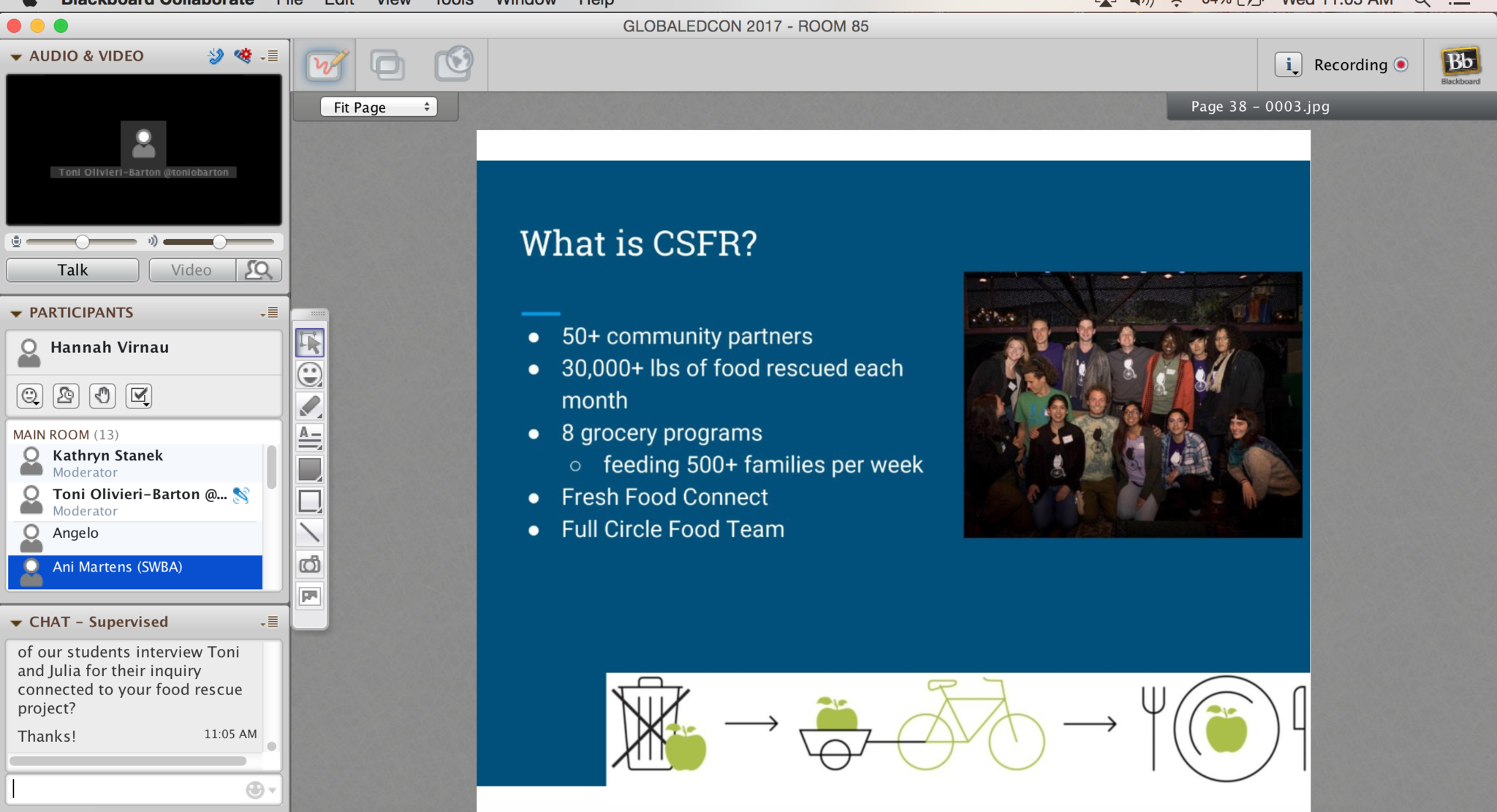Switch to Application Sharing mode icon
1497x812 pixels.
point(387,64)
